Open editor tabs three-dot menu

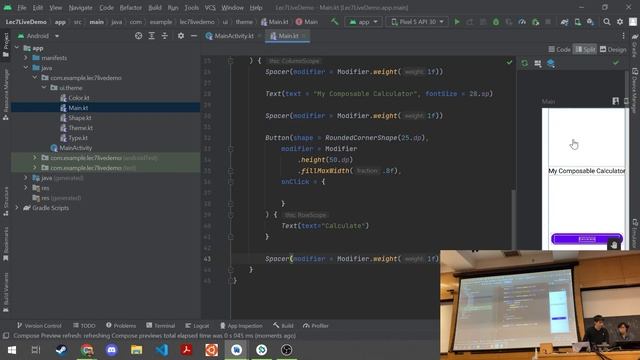click(623, 36)
